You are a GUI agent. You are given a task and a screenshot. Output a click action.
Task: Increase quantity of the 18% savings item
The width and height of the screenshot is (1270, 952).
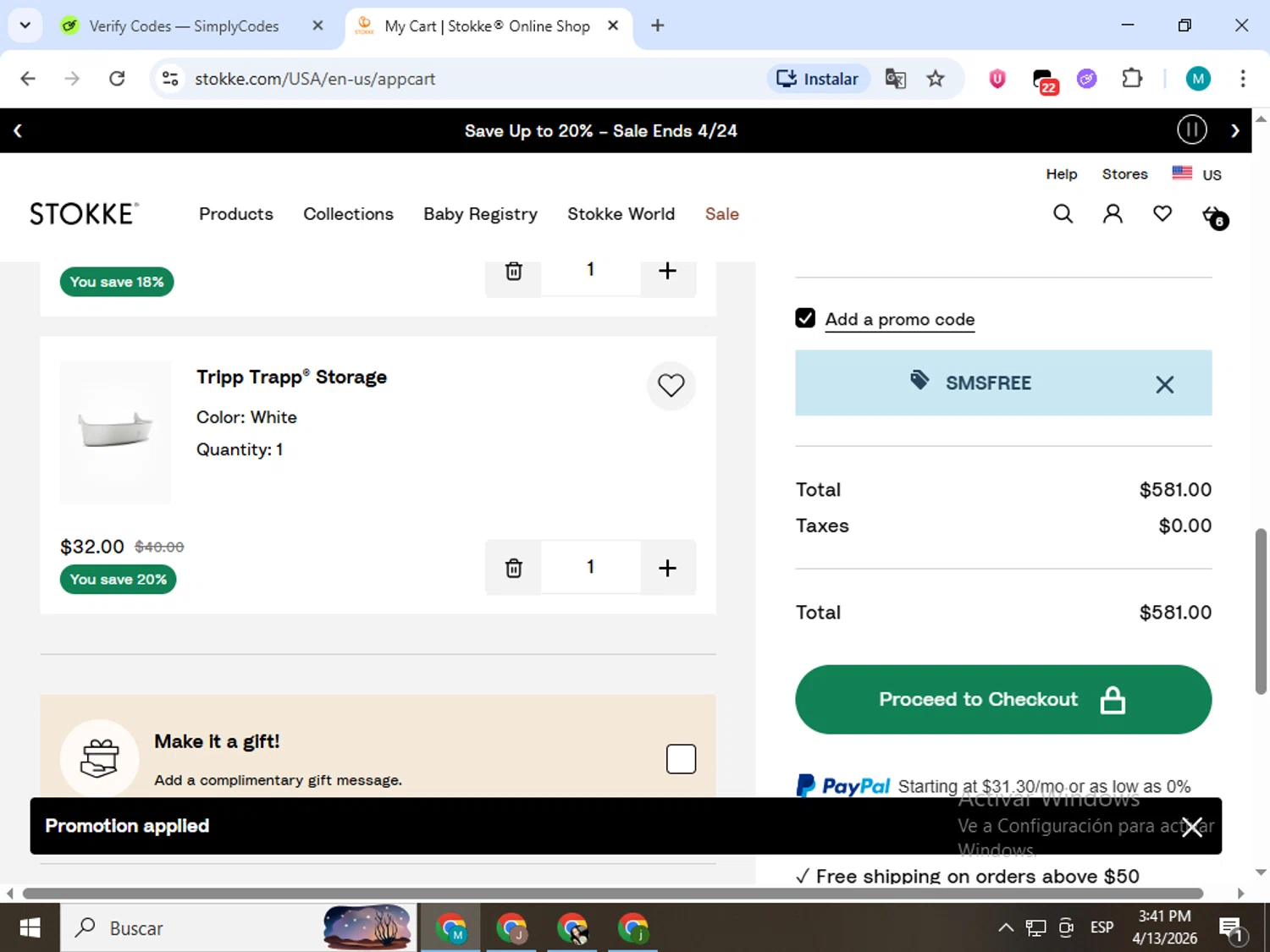pyautogui.click(x=667, y=271)
